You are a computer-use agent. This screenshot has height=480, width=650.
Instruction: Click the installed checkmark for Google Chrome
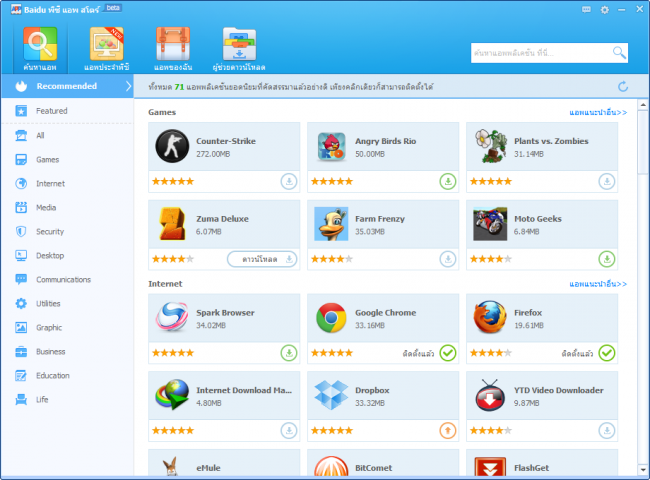(x=448, y=353)
